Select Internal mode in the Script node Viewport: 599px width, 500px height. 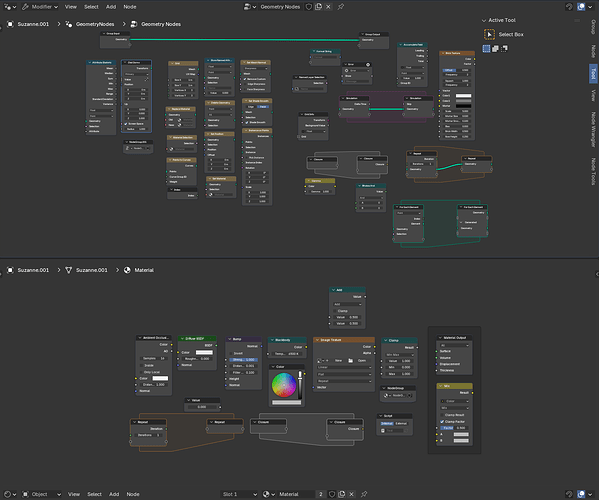click(387, 424)
